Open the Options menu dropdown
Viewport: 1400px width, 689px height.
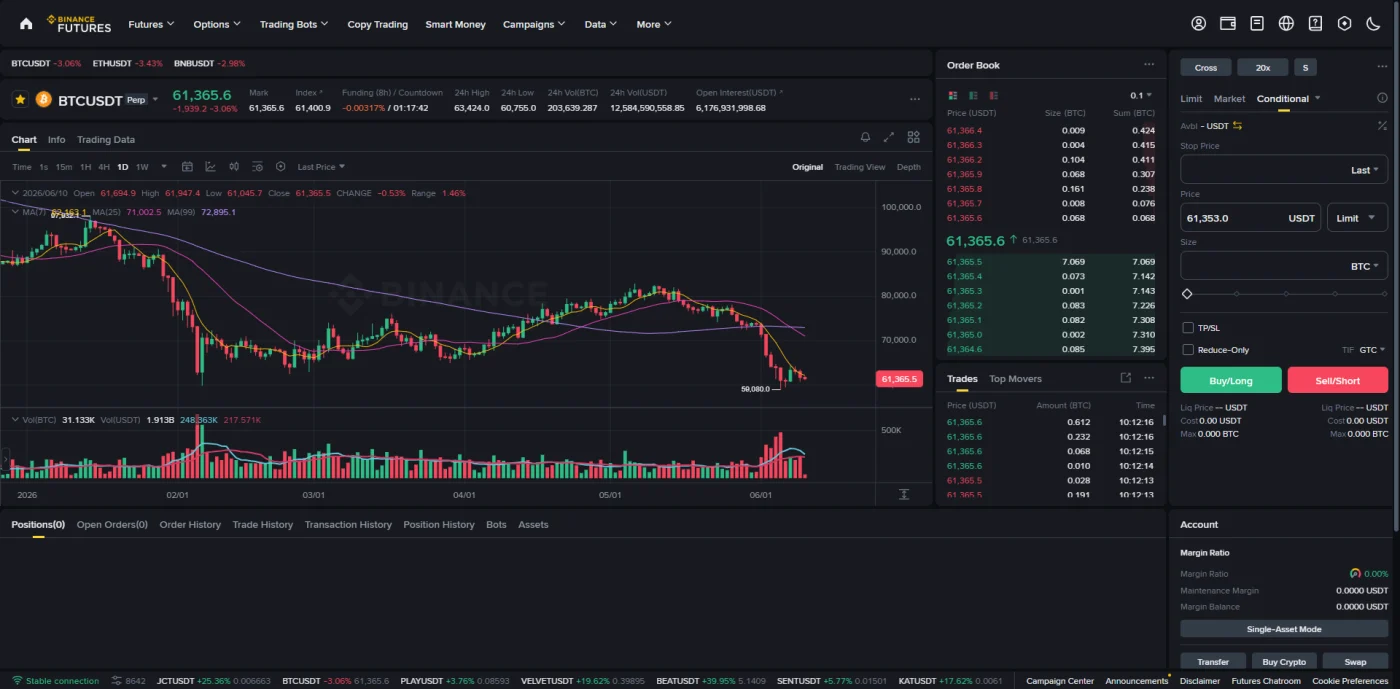point(217,24)
